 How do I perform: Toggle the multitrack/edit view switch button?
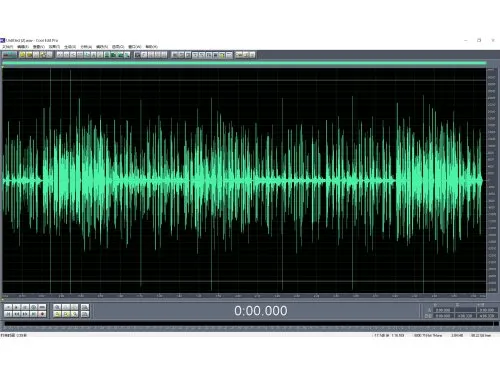click(x=9, y=55)
